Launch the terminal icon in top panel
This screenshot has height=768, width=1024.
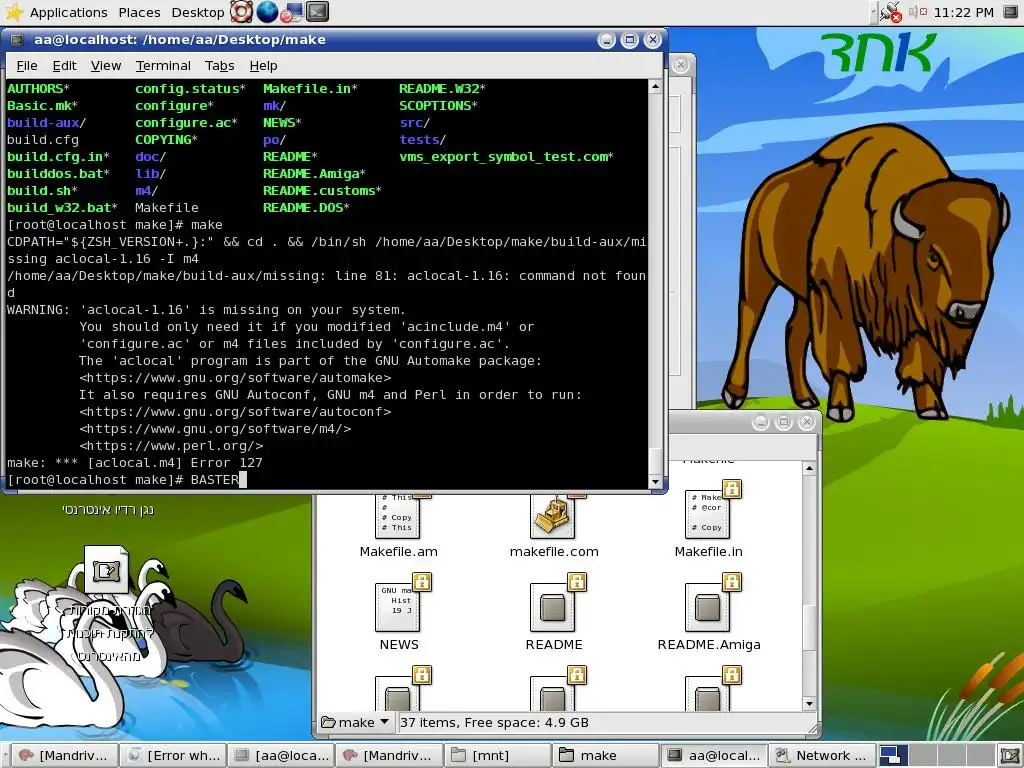[317, 12]
